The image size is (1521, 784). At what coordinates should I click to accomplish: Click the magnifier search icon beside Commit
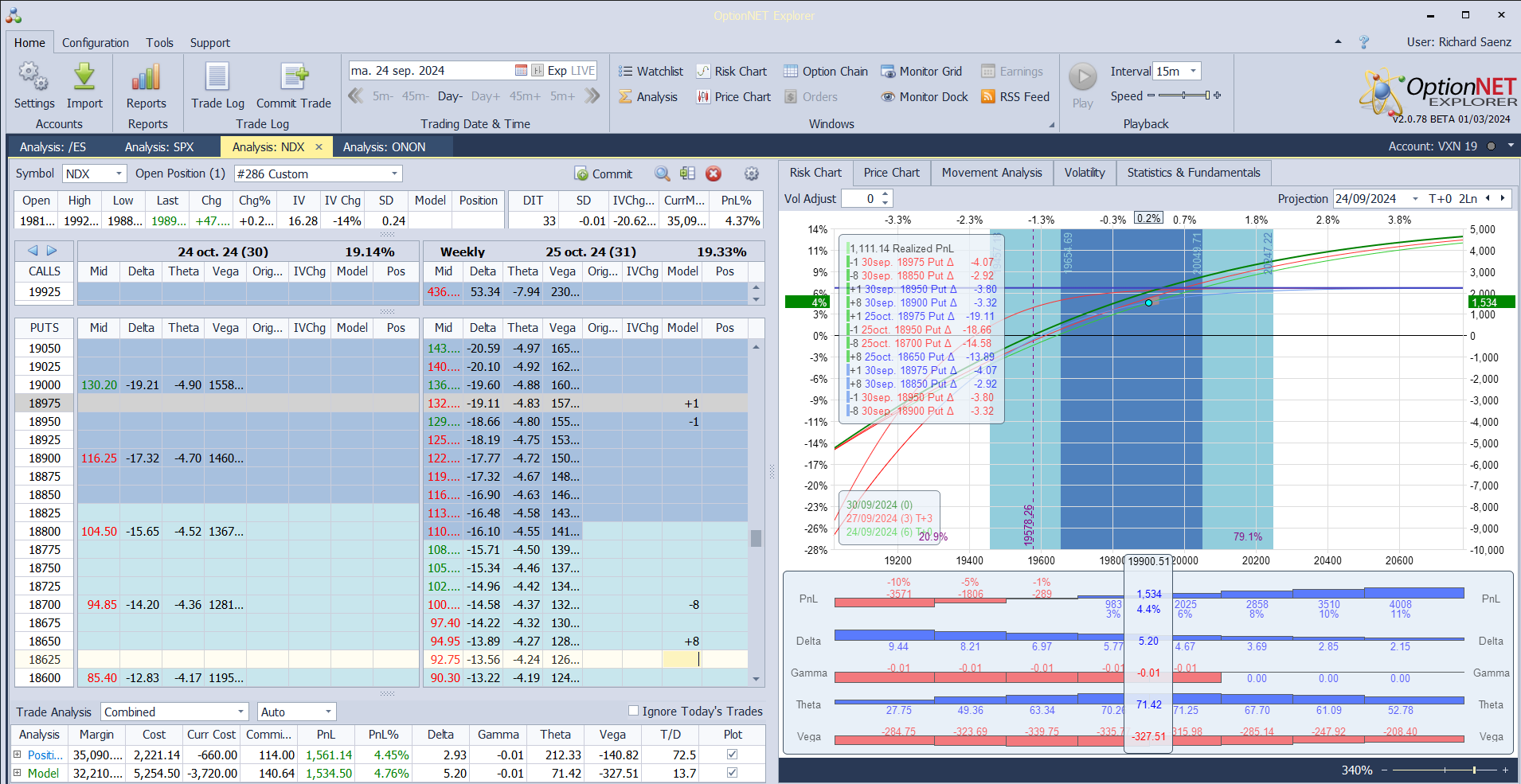click(x=663, y=174)
